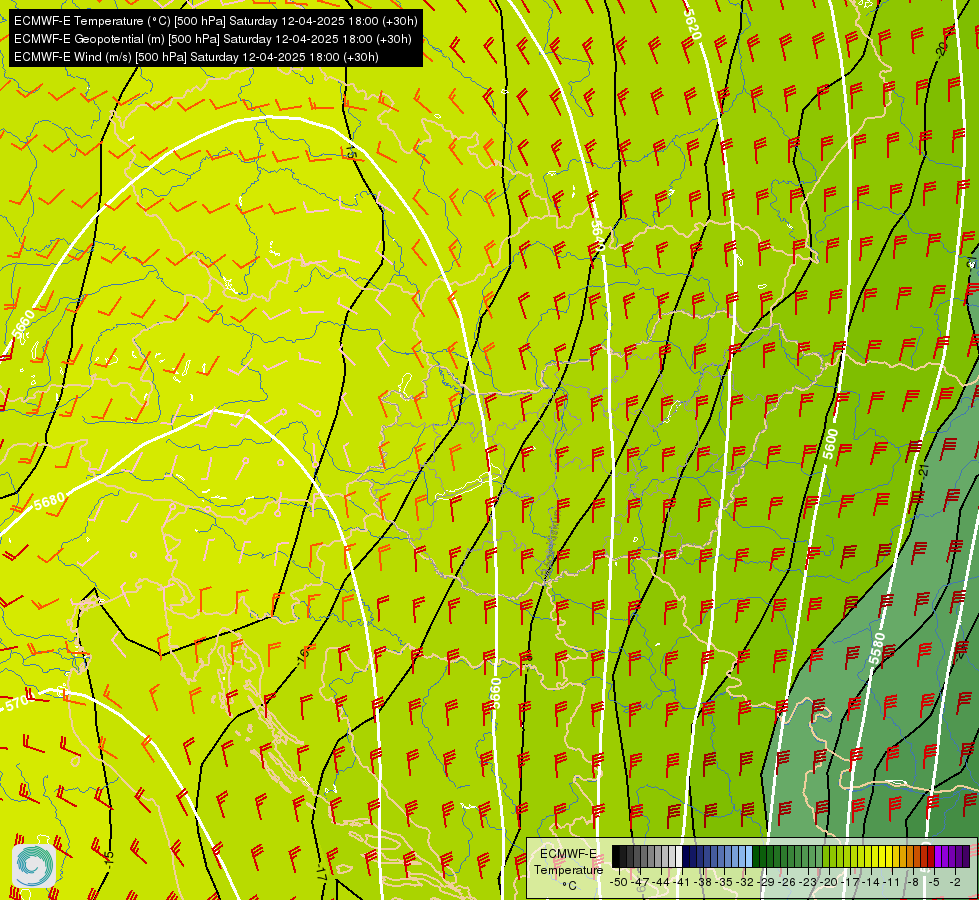Click the 5600 geopotential contour label

pos(830,444)
